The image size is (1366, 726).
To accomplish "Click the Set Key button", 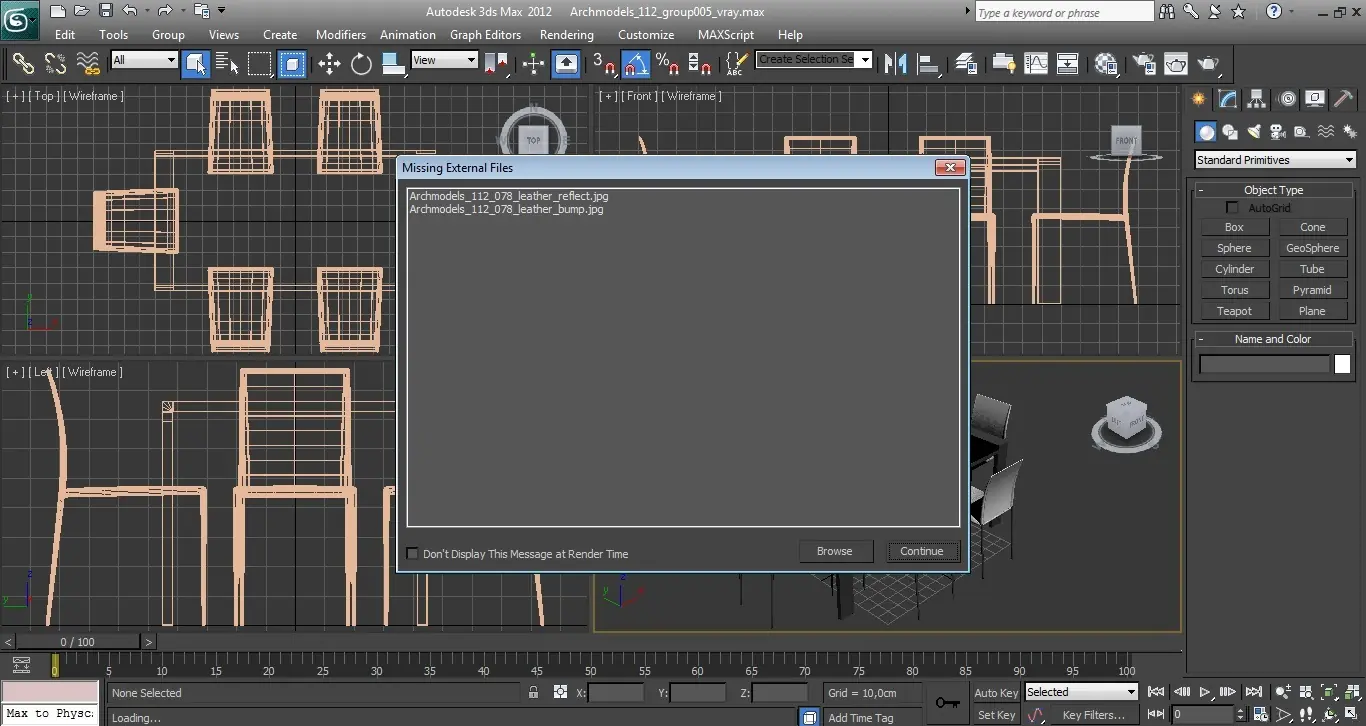I will [x=996, y=715].
